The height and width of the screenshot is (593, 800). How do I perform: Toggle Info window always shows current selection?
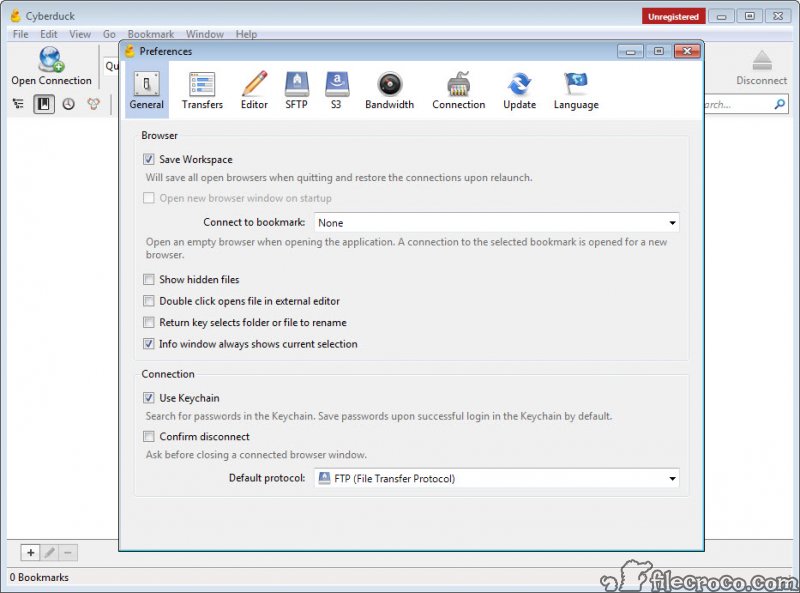pos(148,344)
